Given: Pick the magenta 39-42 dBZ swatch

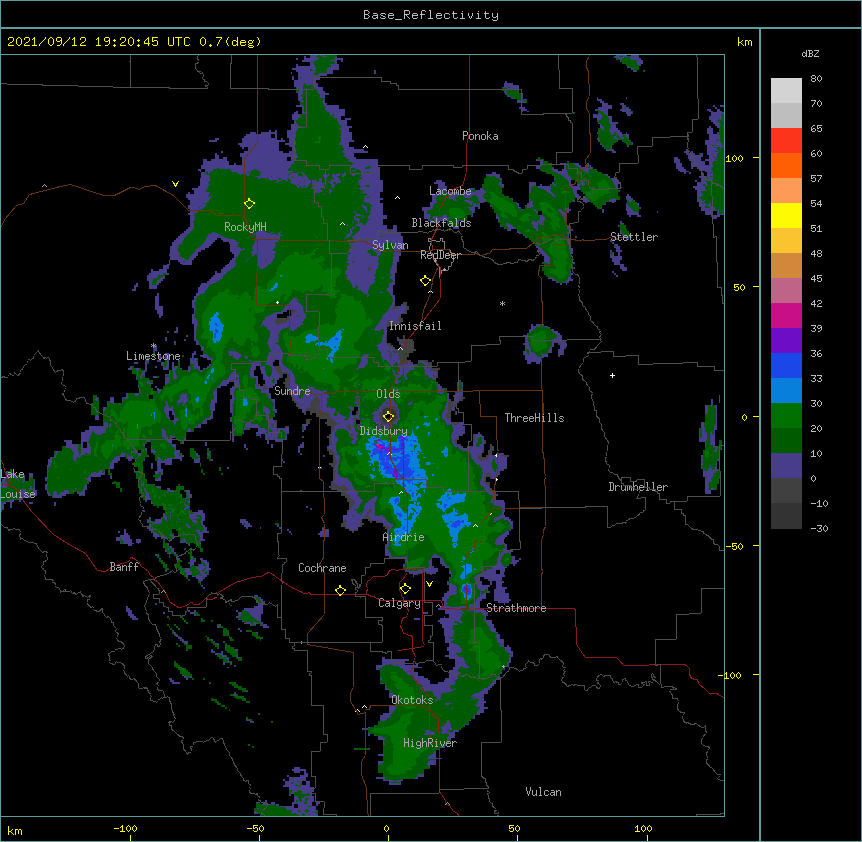Looking at the screenshot, I should 786,315.
